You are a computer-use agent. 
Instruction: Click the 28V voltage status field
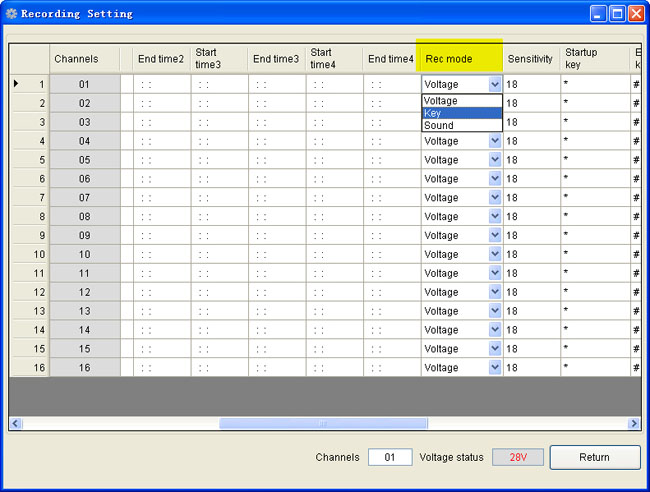pyautogui.click(x=517, y=457)
